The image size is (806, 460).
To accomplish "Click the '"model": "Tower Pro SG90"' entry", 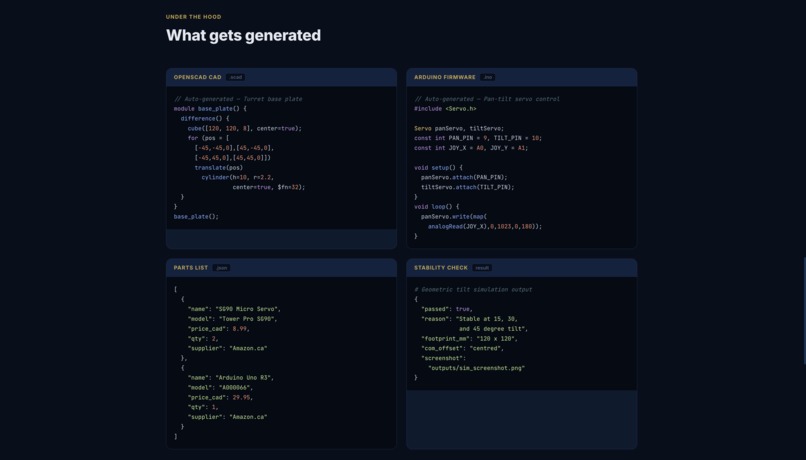I will (x=232, y=319).
